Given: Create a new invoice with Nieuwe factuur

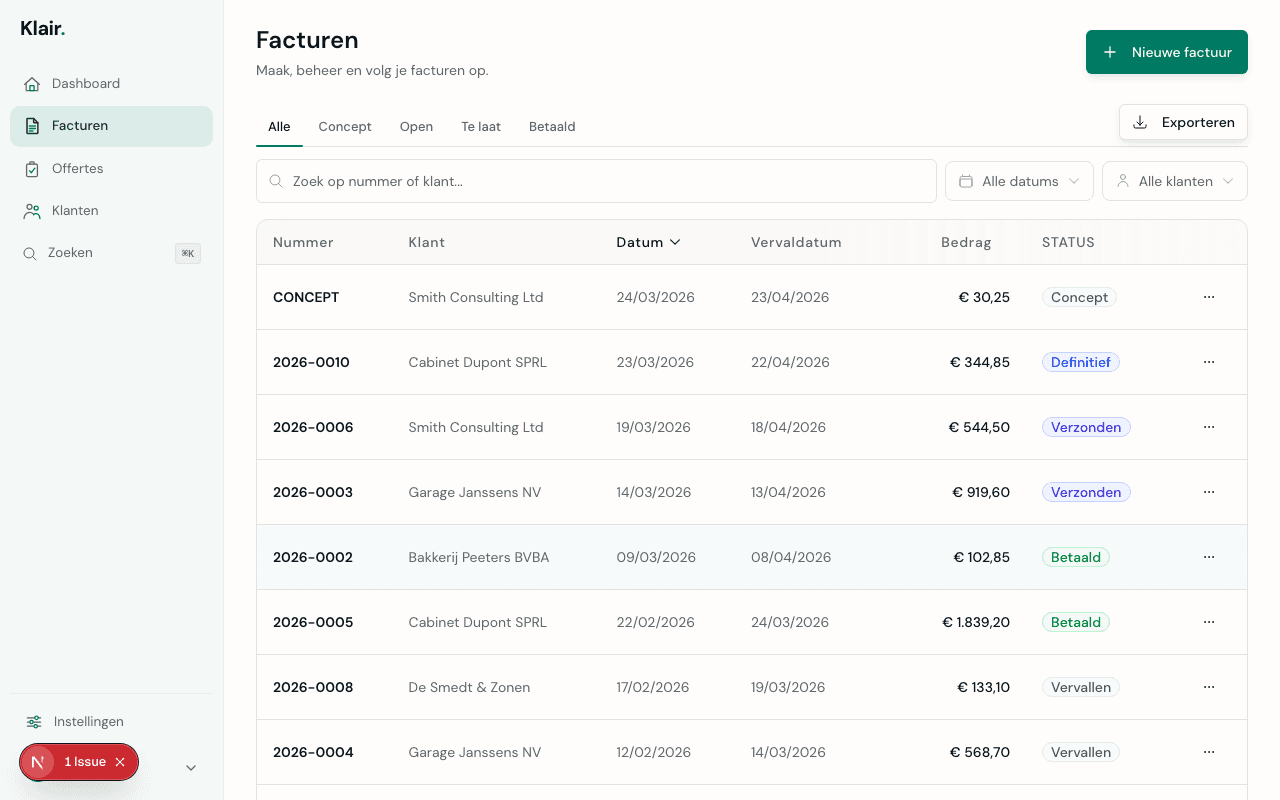Looking at the screenshot, I should [1166, 52].
